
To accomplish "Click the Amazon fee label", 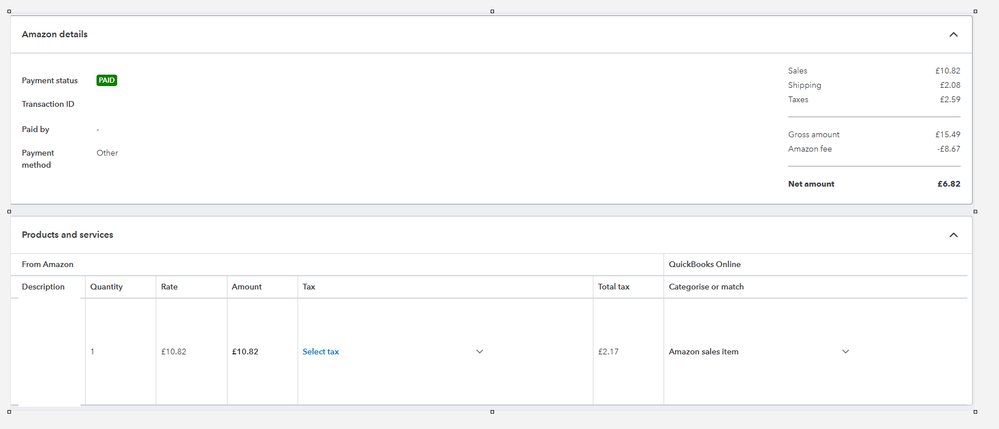I will [810, 149].
